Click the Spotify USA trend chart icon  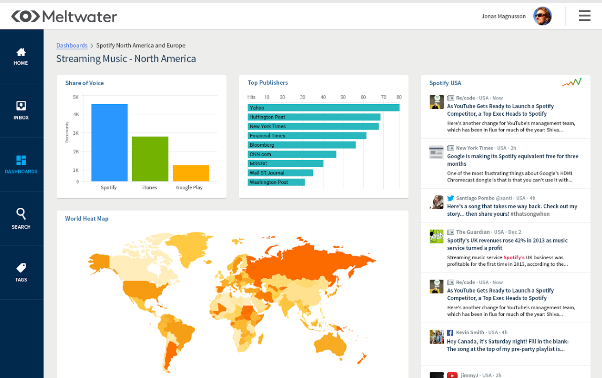572,82
